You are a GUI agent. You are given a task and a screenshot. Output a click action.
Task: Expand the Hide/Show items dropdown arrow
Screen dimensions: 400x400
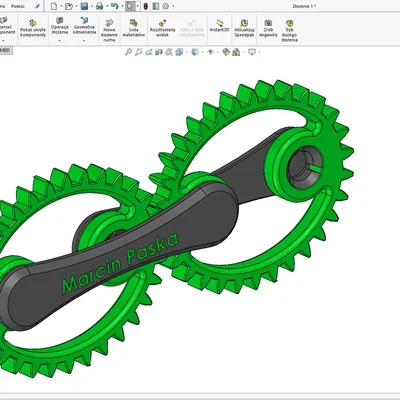[217, 52]
